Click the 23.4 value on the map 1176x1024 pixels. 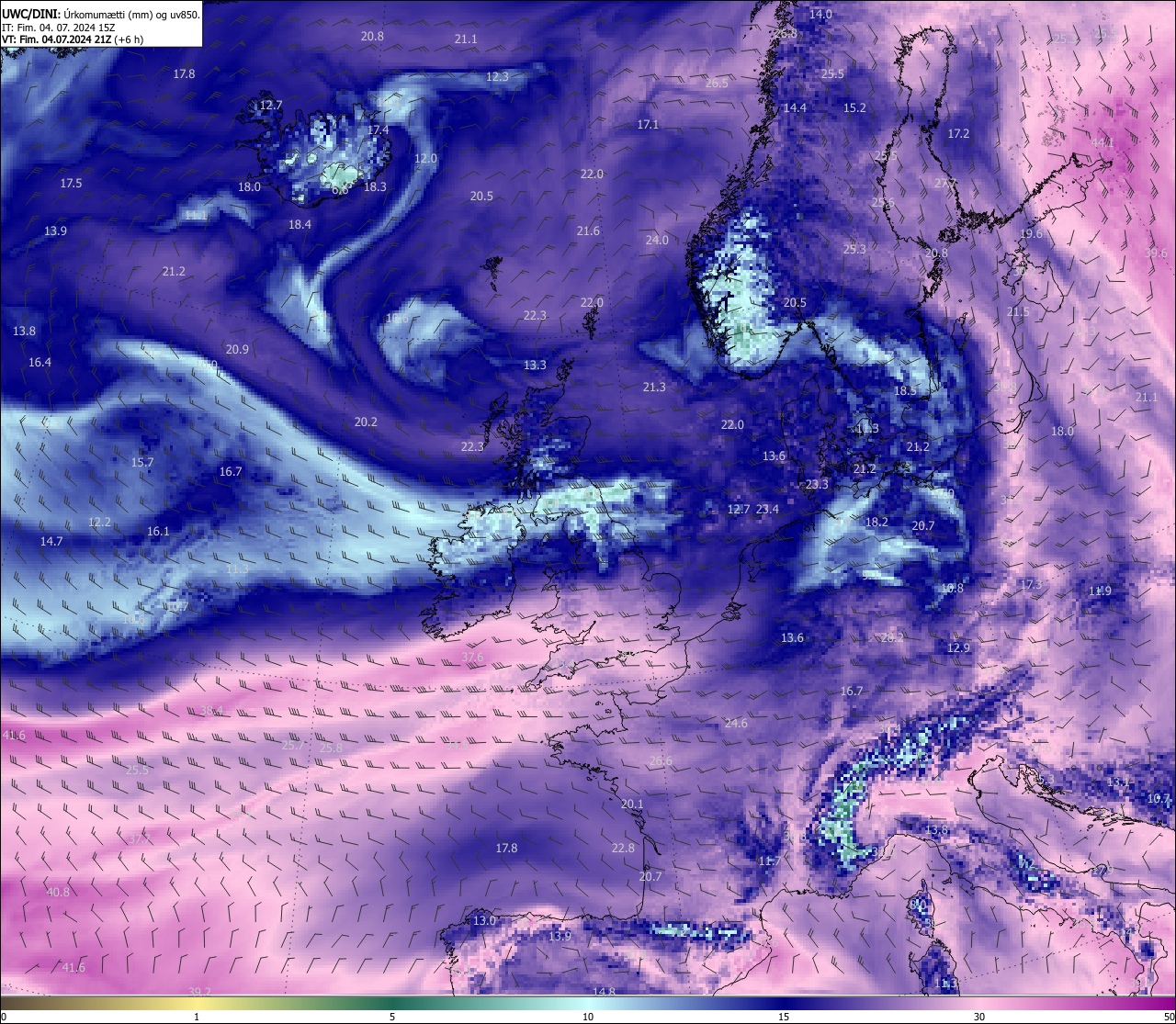point(767,510)
